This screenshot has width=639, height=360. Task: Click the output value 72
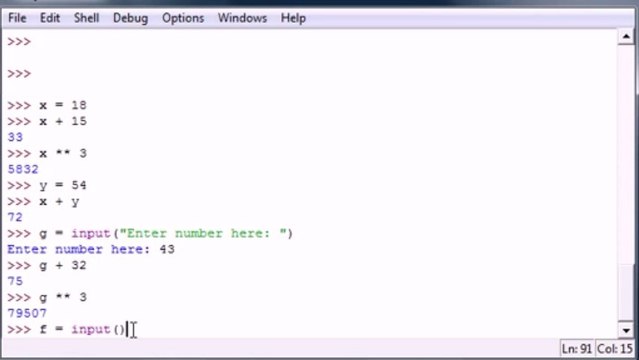click(x=15, y=217)
